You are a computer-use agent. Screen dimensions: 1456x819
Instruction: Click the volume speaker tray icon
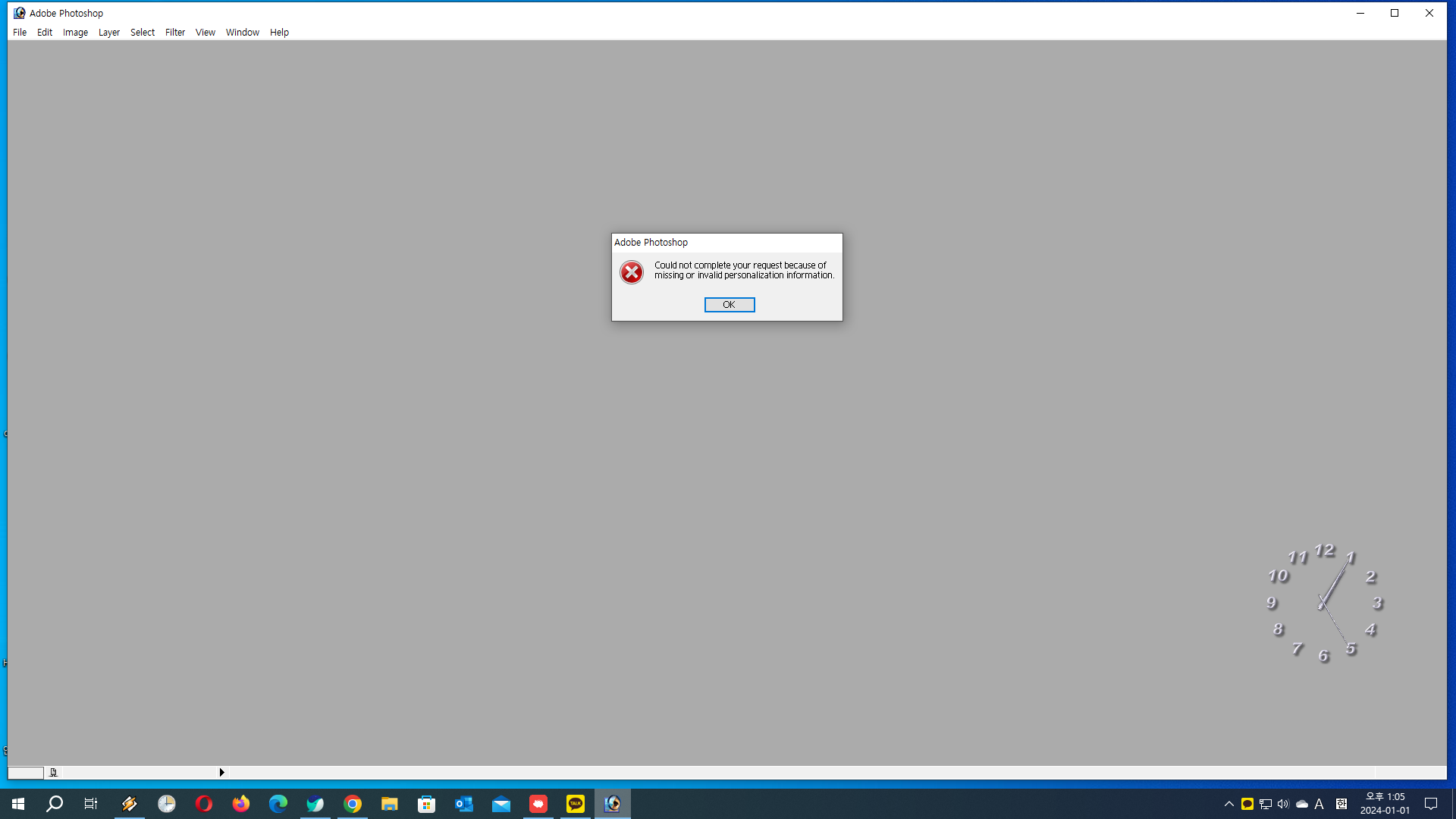1283,804
